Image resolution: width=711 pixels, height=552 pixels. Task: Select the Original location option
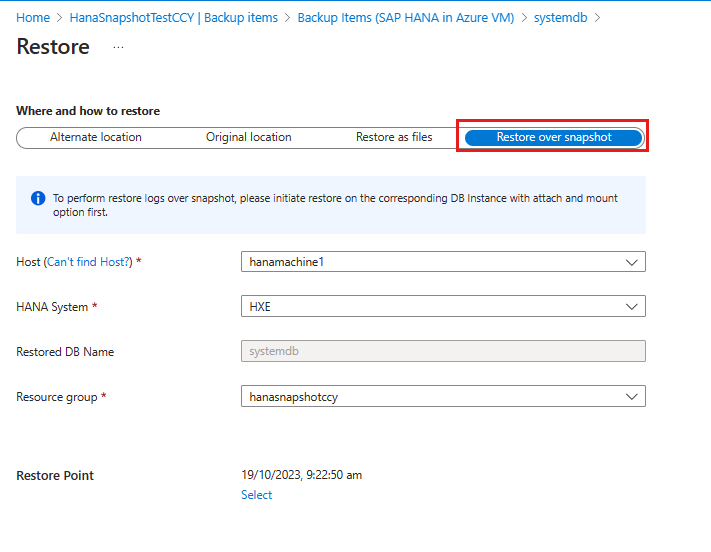pyautogui.click(x=248, y=137)
